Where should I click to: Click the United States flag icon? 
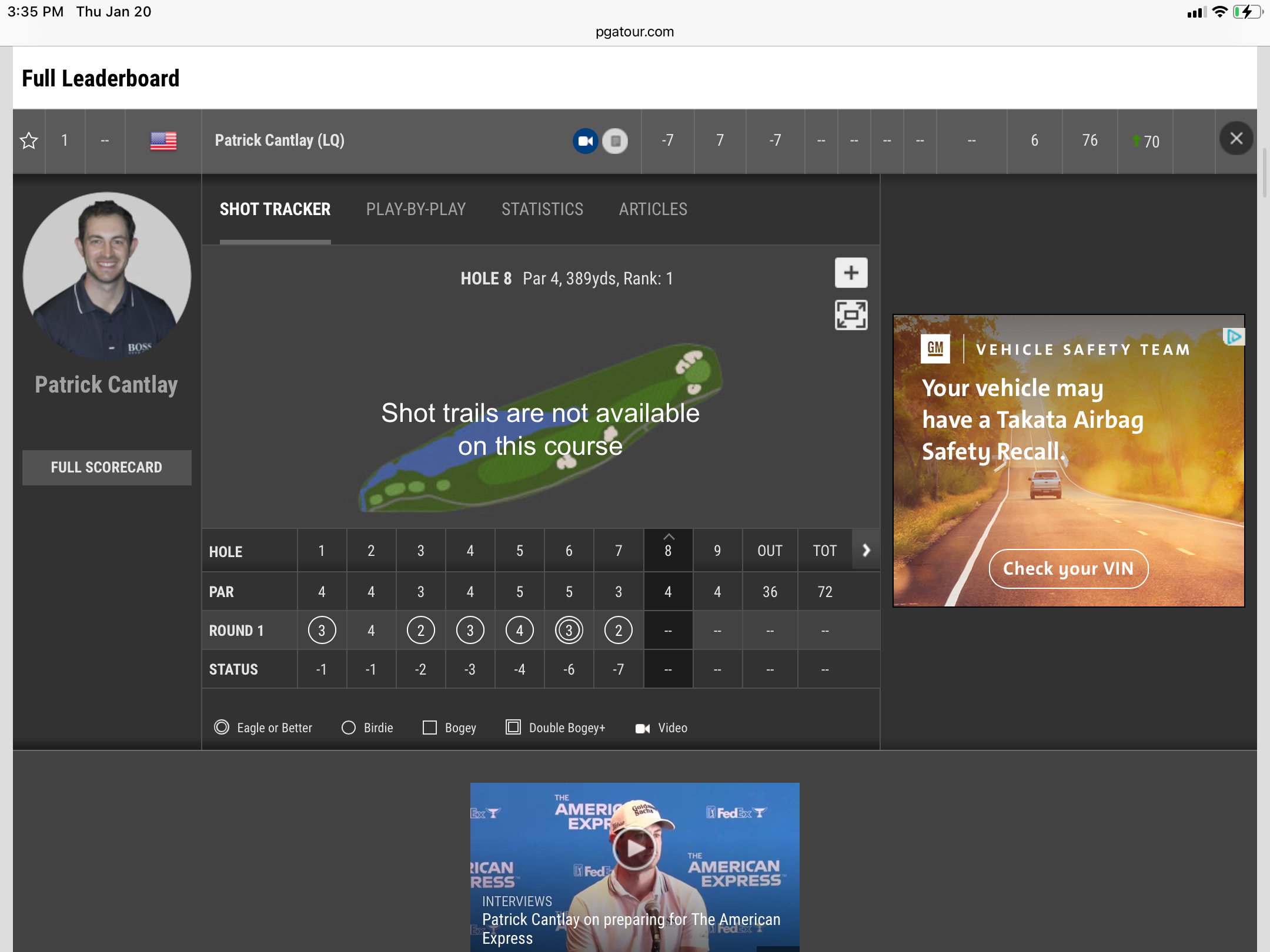pyautogui.click(x=163, y=141)
